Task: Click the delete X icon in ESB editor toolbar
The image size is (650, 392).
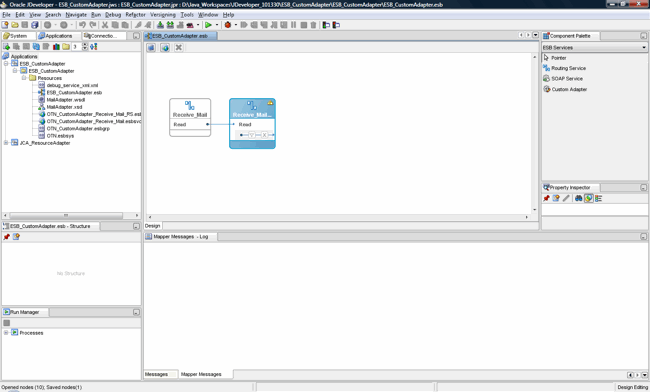Action: tap(179, 47)
